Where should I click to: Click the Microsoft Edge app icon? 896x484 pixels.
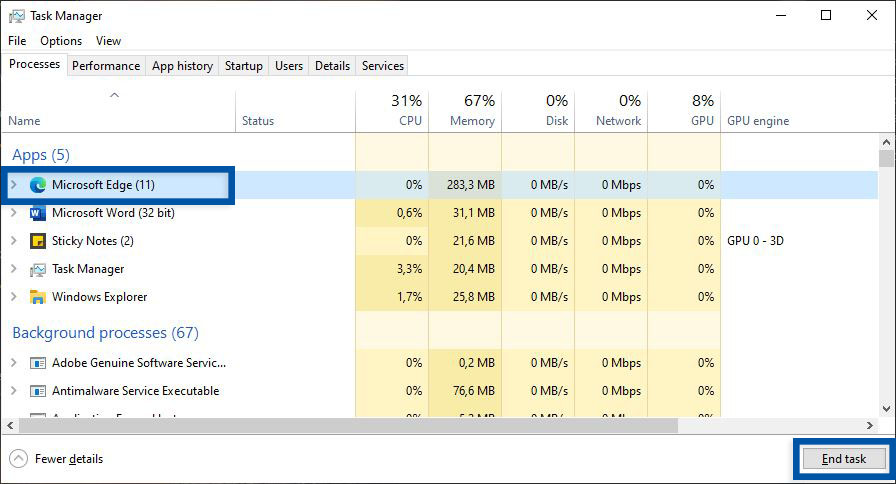point(38,185)
